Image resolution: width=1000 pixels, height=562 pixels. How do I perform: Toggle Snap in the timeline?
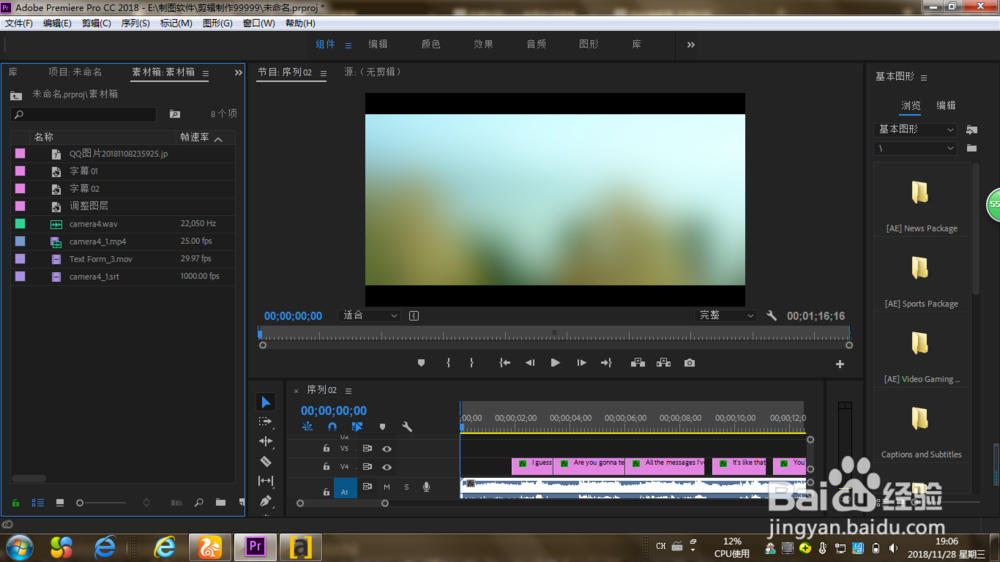tap(332, 427)
